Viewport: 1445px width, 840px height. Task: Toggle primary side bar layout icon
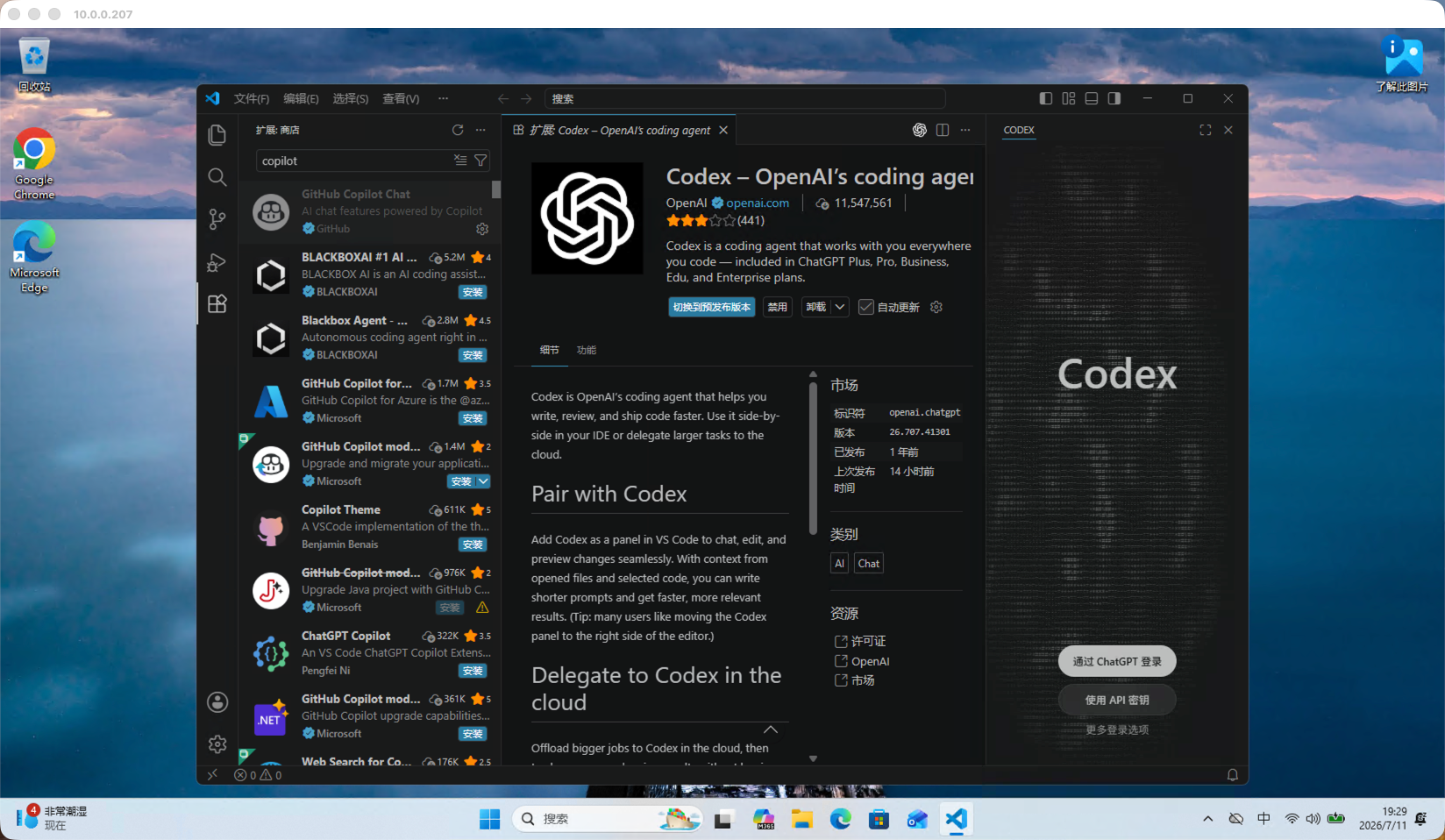pyautogui.click(x=1046, y=98)
